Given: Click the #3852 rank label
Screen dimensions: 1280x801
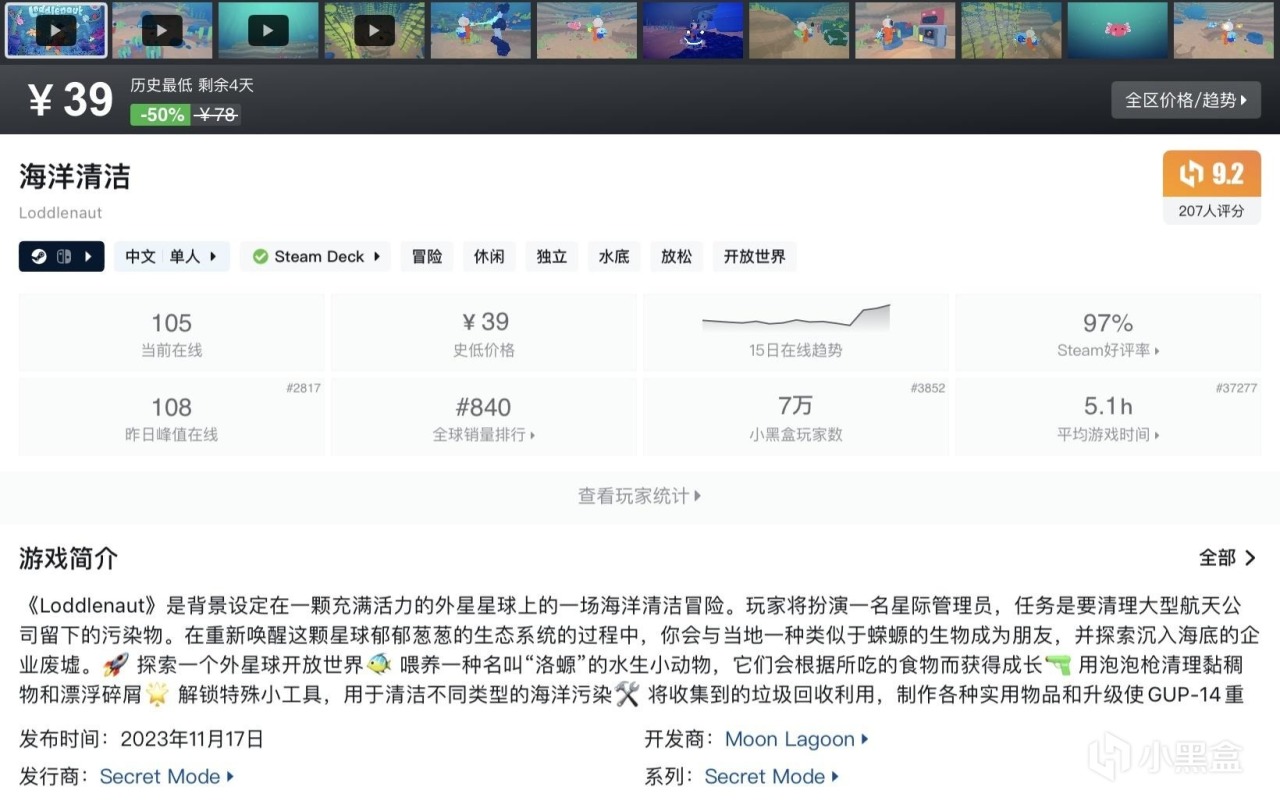Looking at the screenshot, I should point(927,388).
